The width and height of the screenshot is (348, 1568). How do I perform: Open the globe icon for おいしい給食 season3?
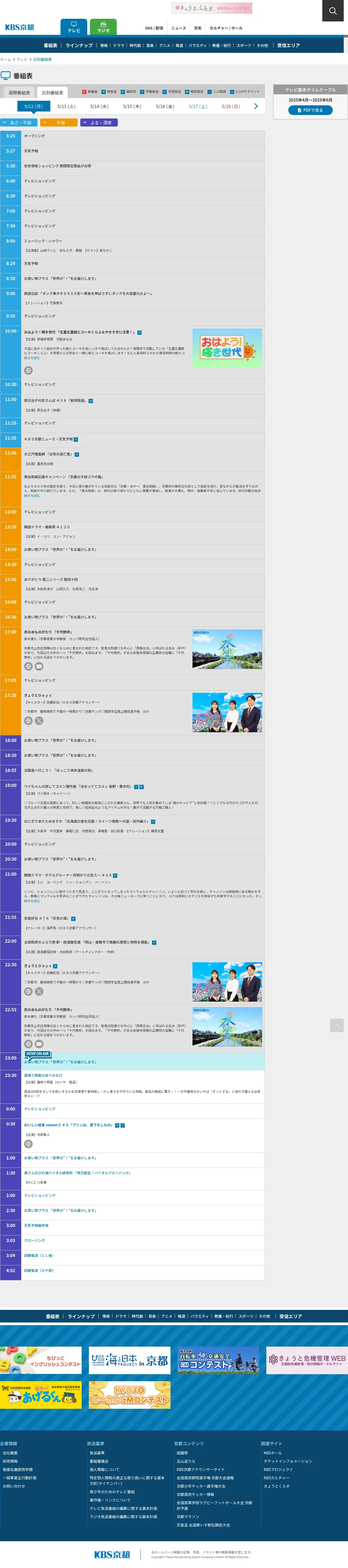tap(28, 1144)
